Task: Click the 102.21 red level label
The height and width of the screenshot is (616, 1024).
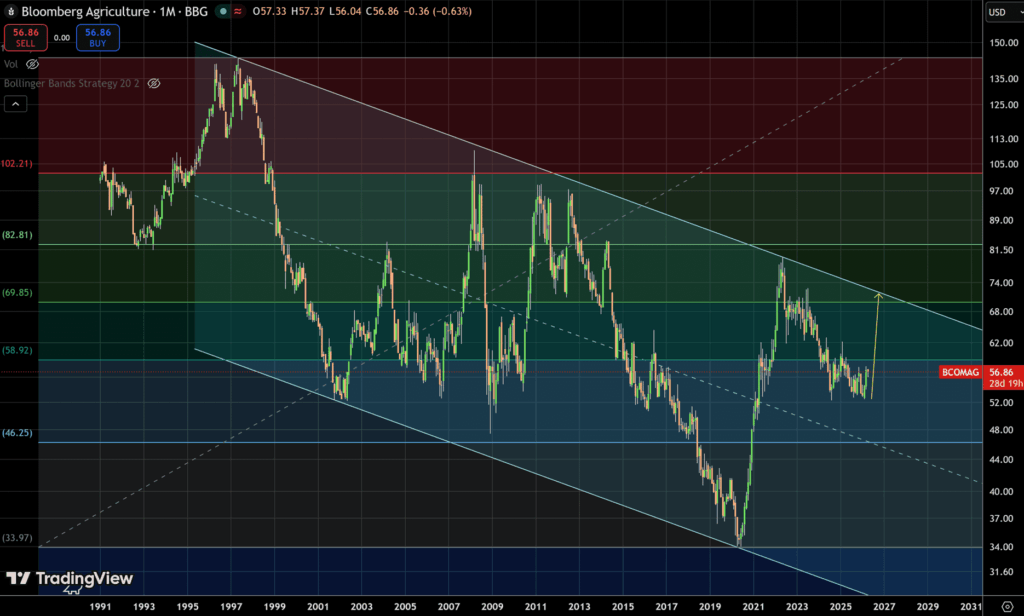Action: pos(17,163)
